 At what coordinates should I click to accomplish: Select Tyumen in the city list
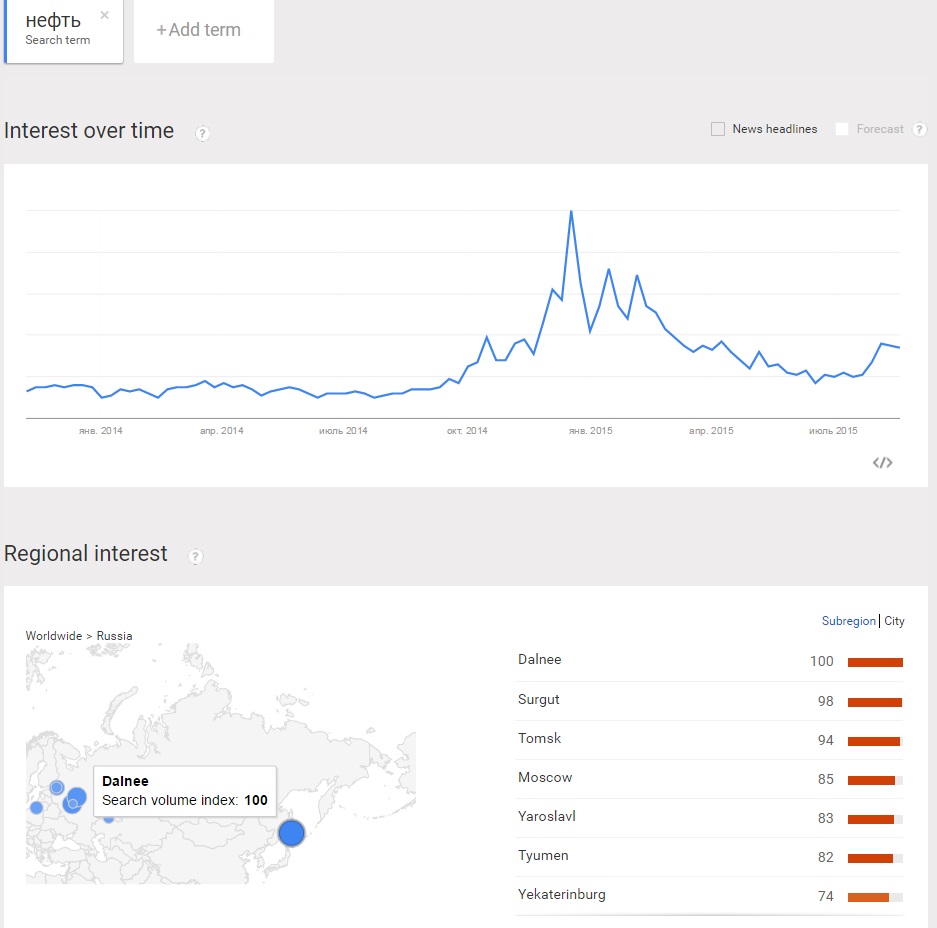[544, 856]
